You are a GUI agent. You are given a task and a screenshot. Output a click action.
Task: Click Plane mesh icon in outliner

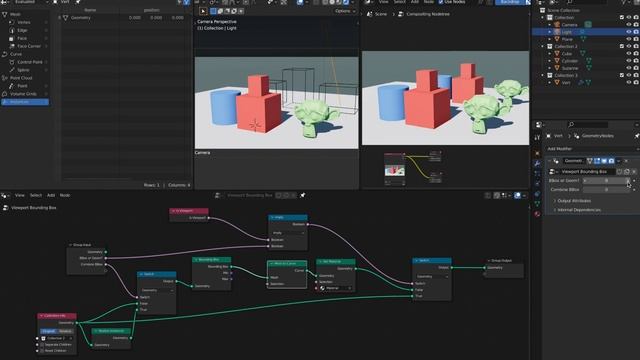557,39
